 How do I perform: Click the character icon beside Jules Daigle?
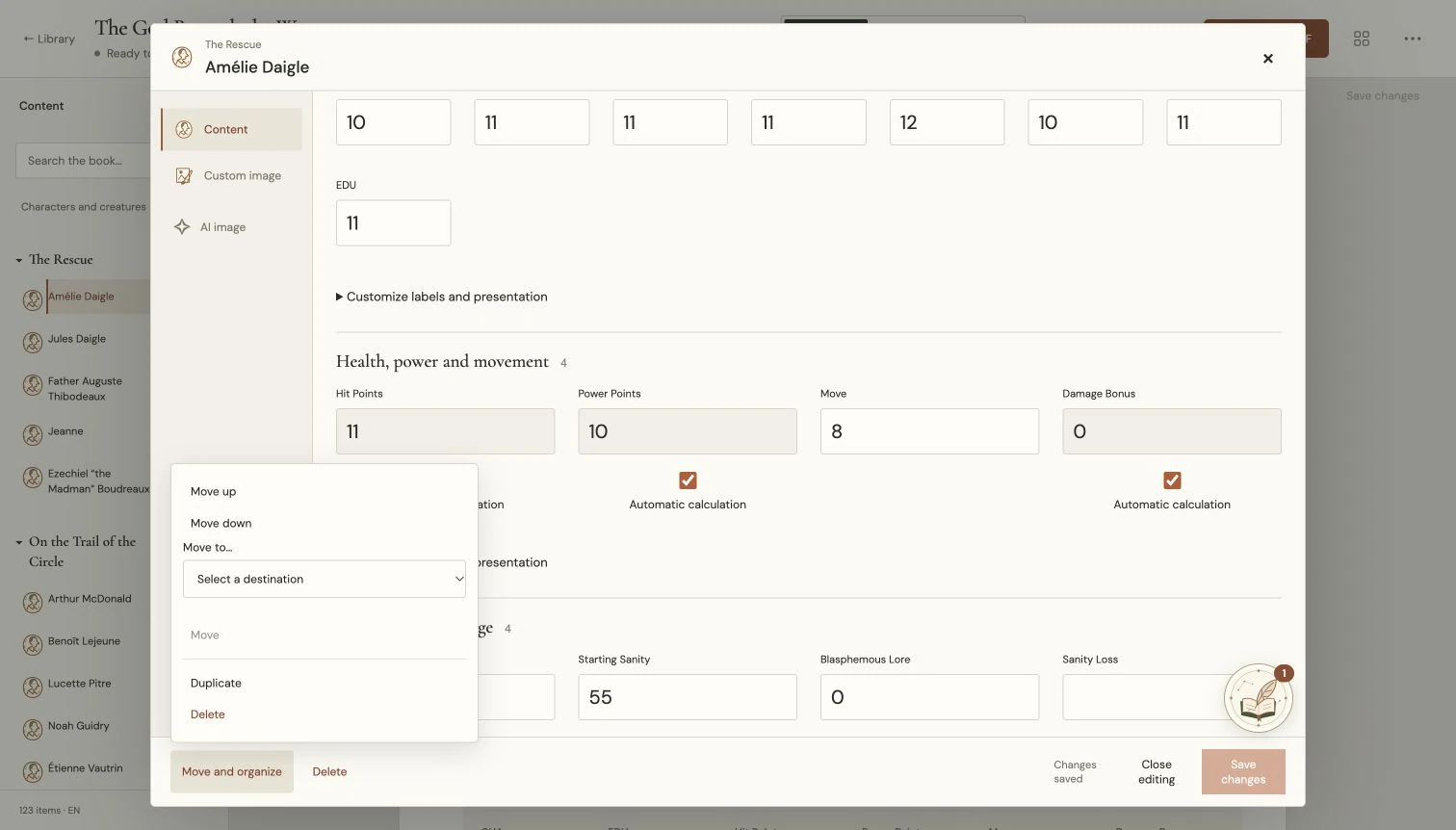pyautogui.click(x=33, y=341)
